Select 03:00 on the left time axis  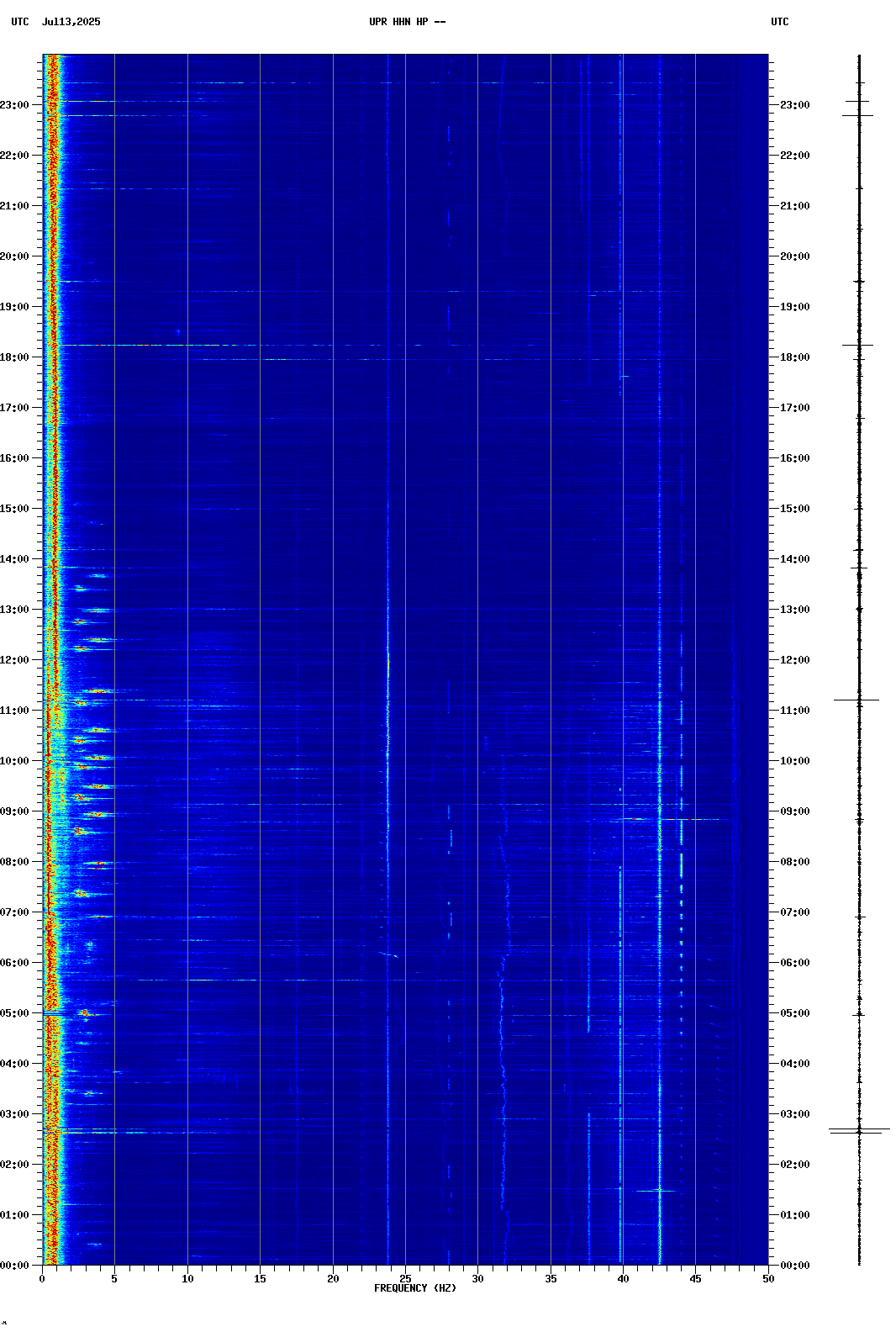pos(14,1114)
